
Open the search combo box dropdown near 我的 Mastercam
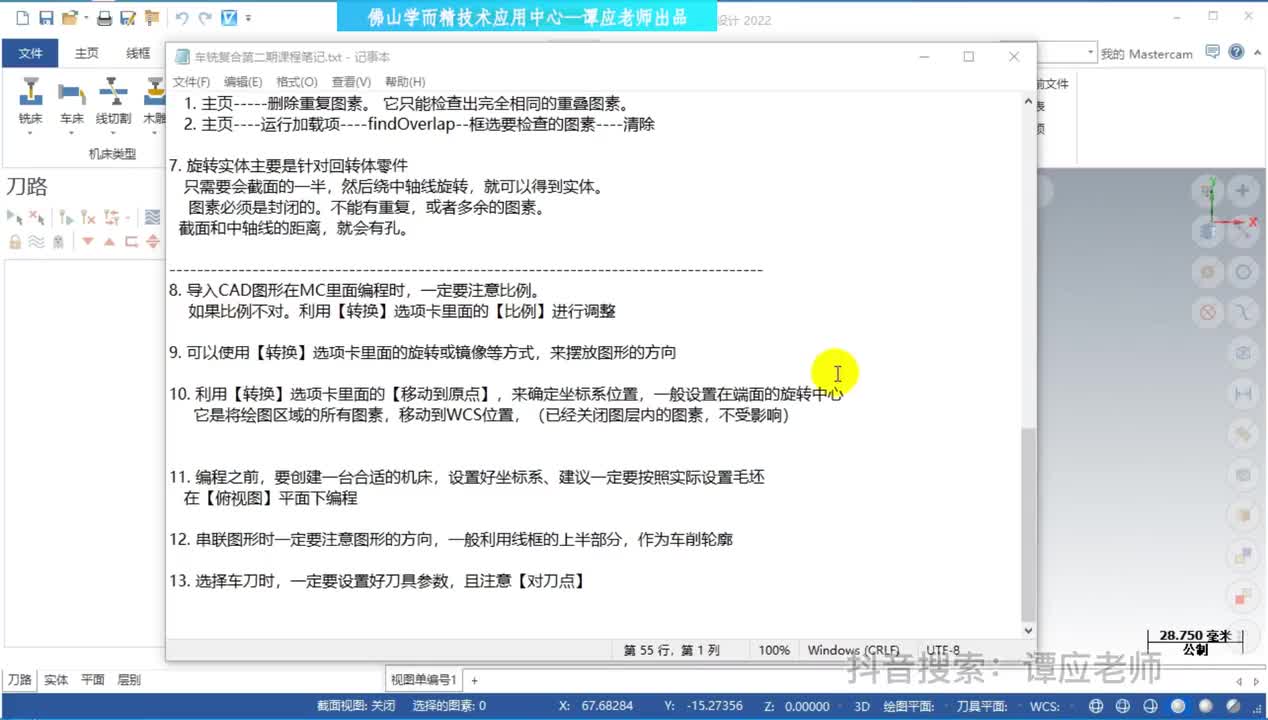(x=1089, y=53)
